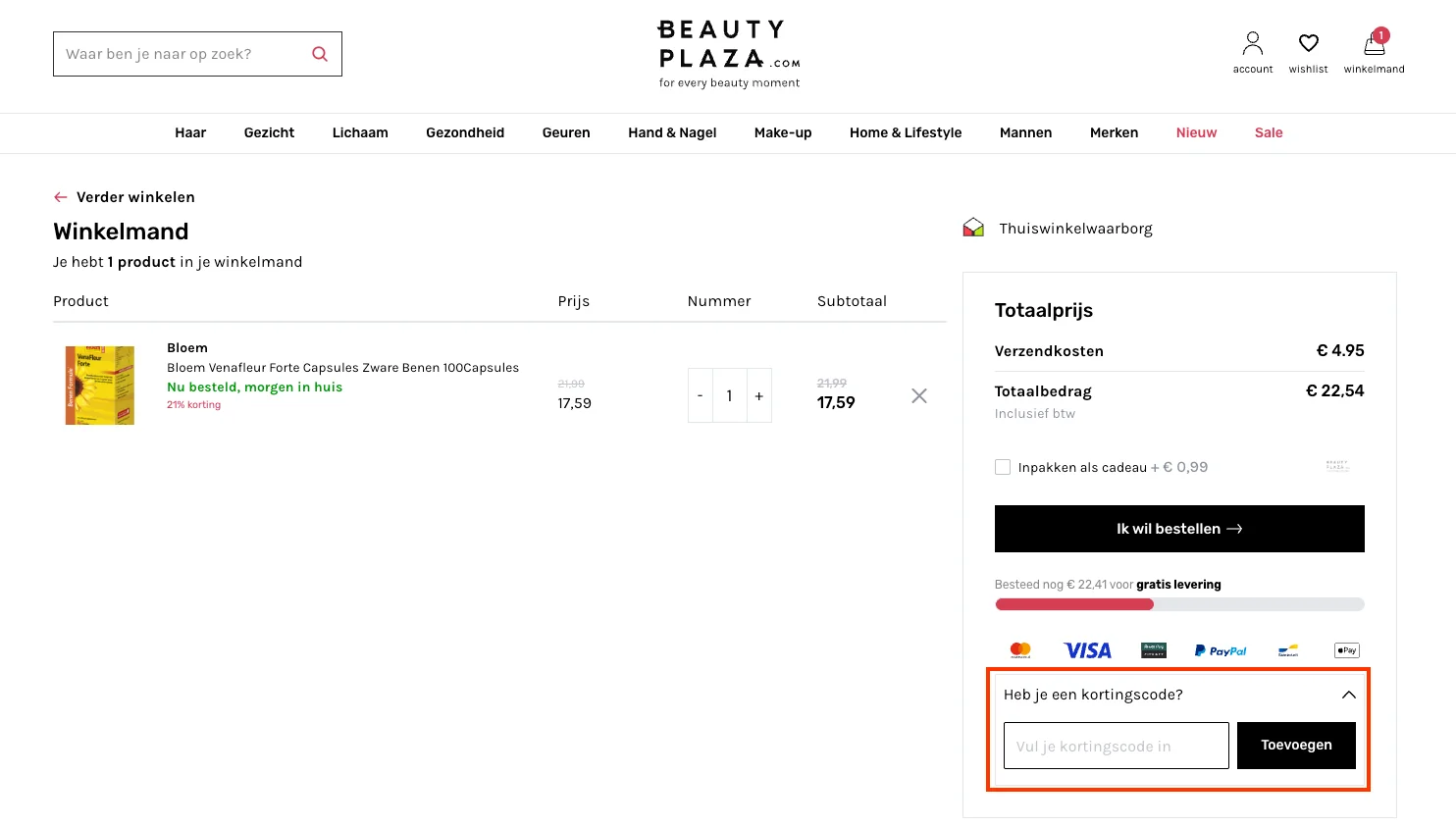Open the Home & Lifestyle menu
1456x827 pixels.
point(906,132)
